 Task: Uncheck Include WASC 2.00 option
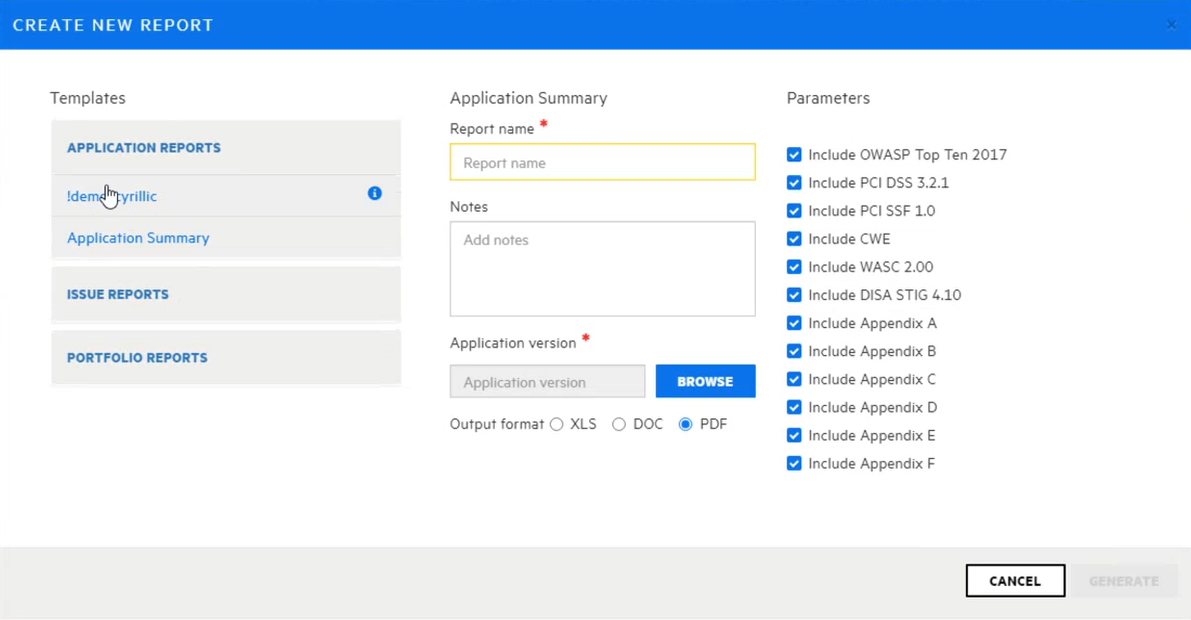tap(794, 267)
